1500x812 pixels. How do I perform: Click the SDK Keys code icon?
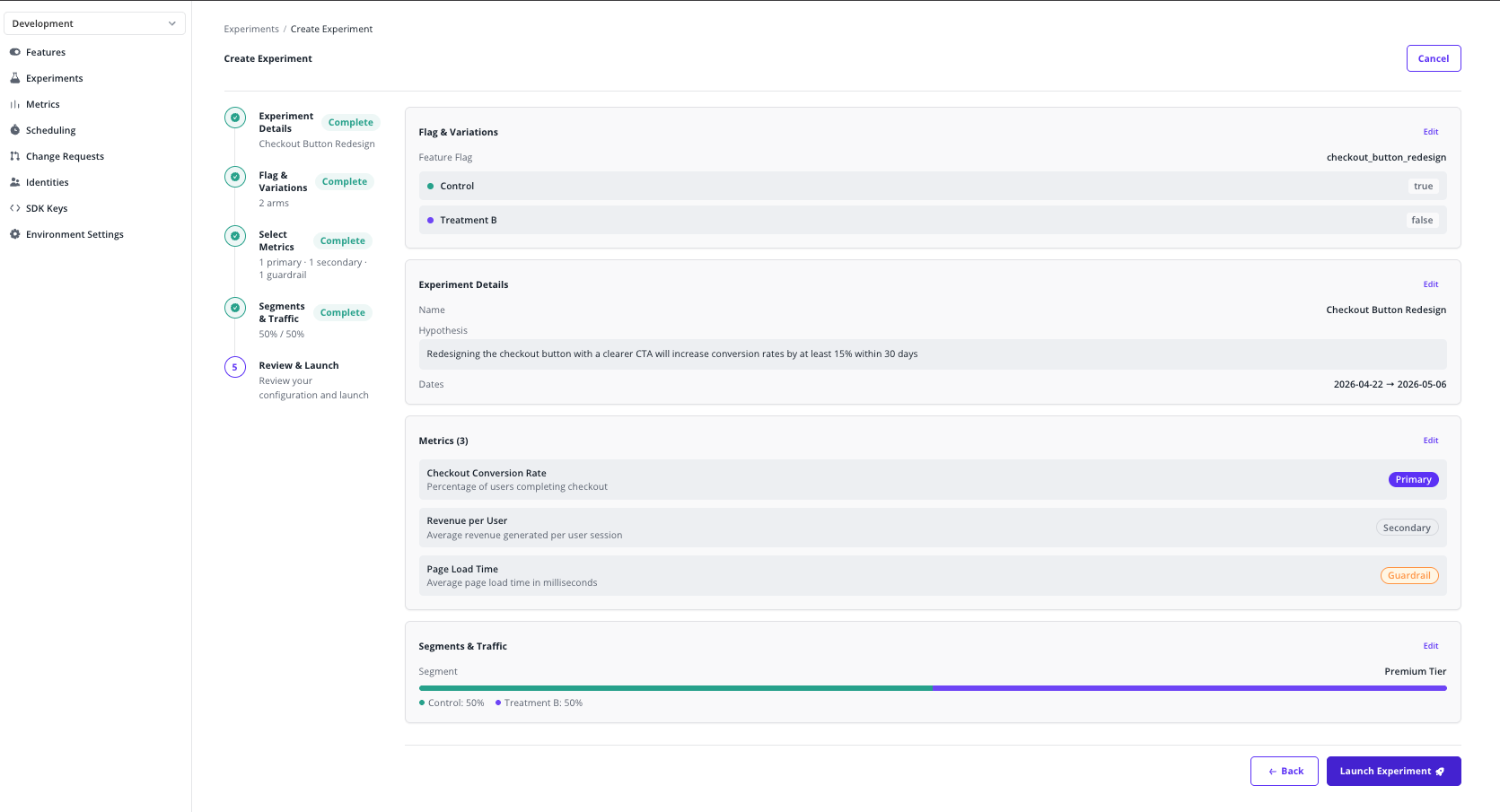tap(15, 208)
